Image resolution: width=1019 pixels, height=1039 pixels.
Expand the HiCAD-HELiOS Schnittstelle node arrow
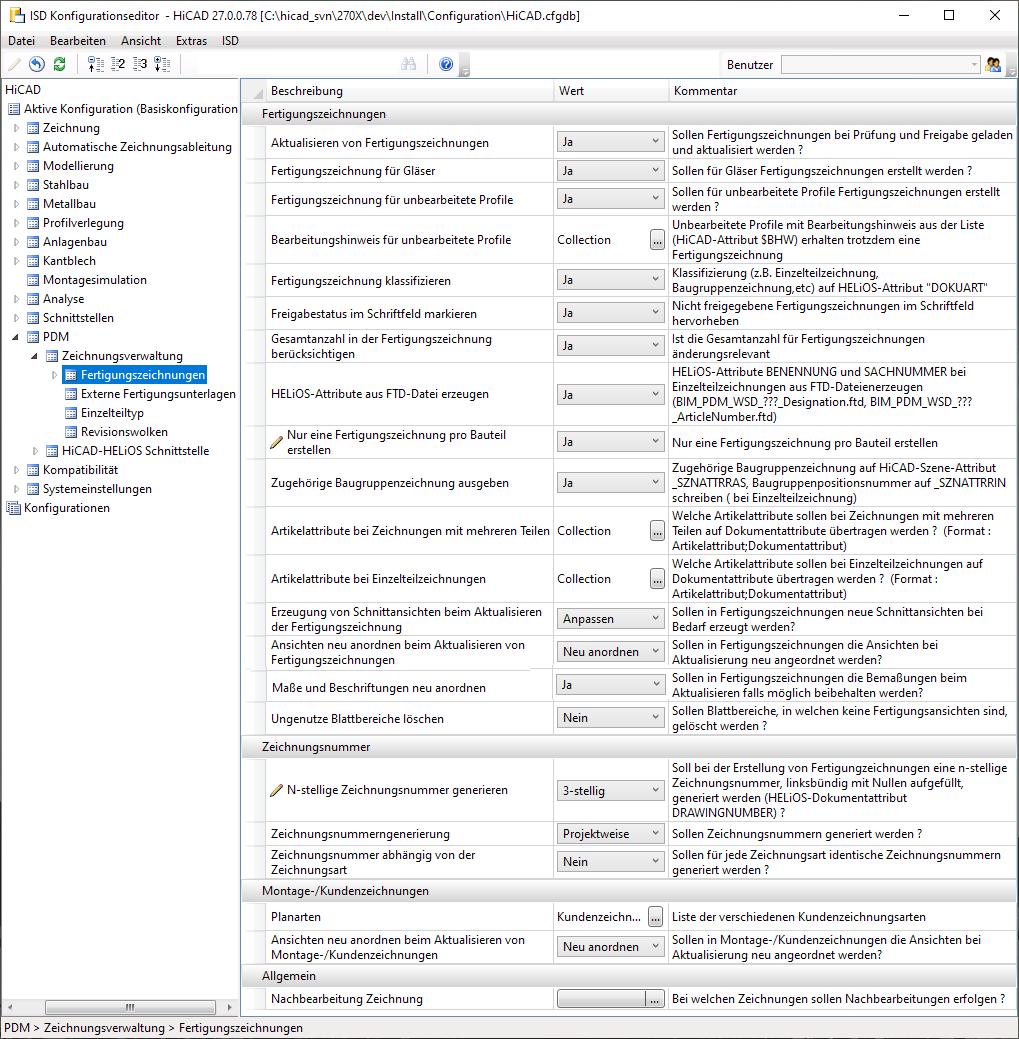point(36,451)
